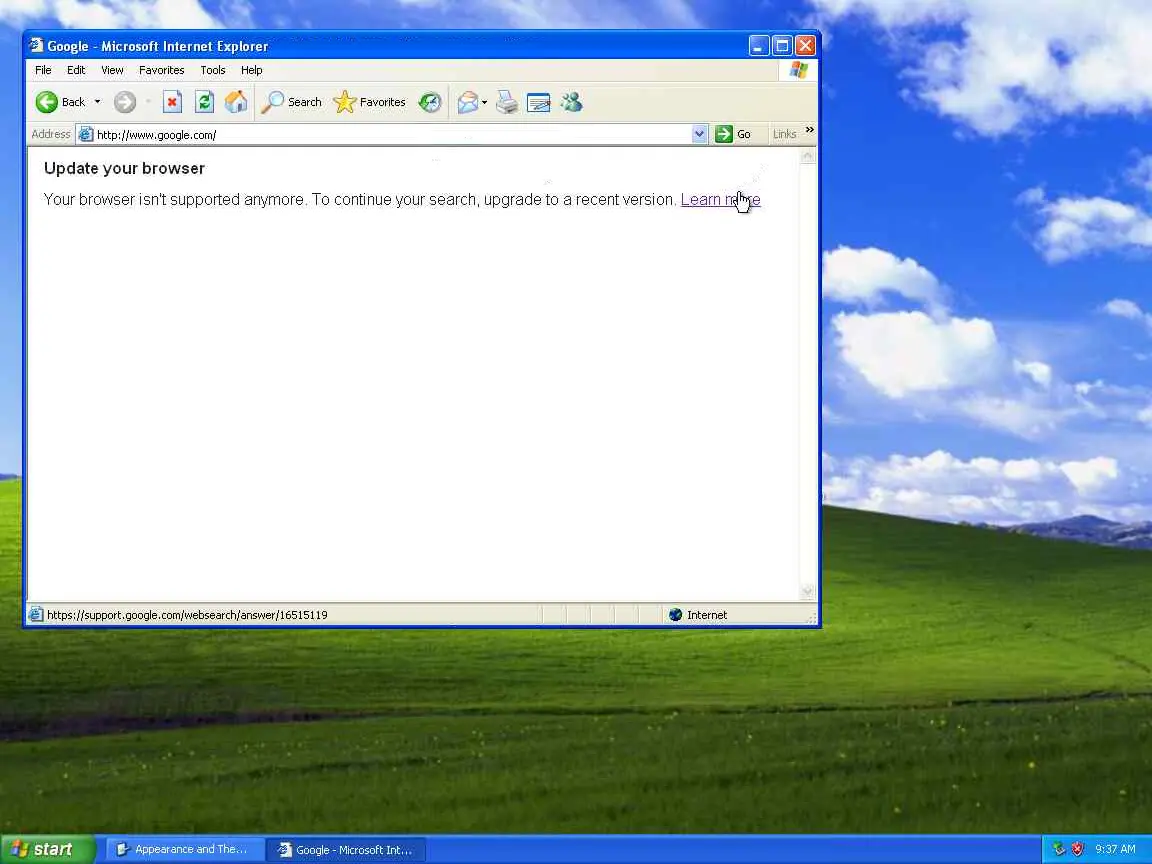Screen dimensions: 1152x864
Task: Click the address bar URL field
Action: pos(392,134)
